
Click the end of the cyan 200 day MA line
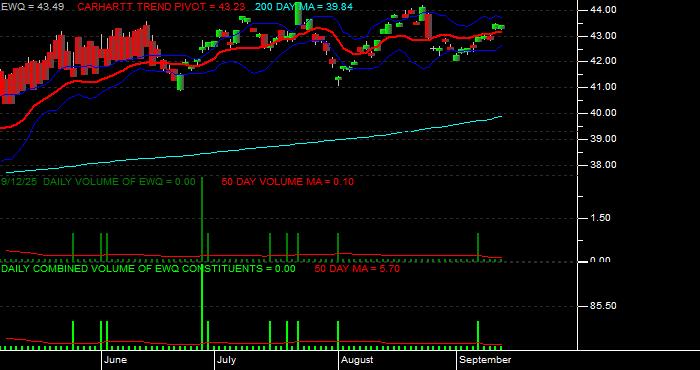pyautogui.click(x=501, y=116)
